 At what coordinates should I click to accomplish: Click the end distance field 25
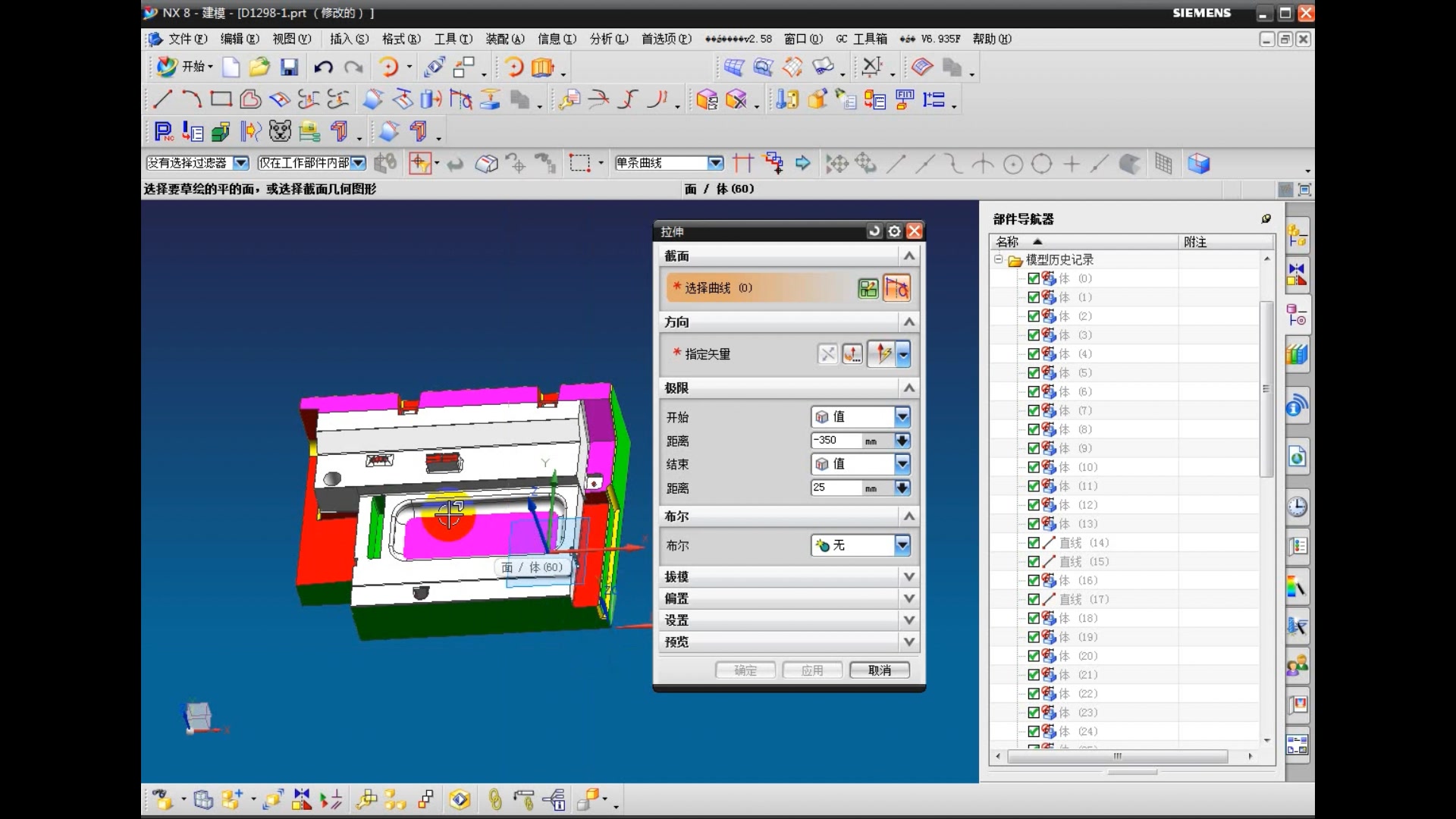pyautogui.click(x=836, y=488)
